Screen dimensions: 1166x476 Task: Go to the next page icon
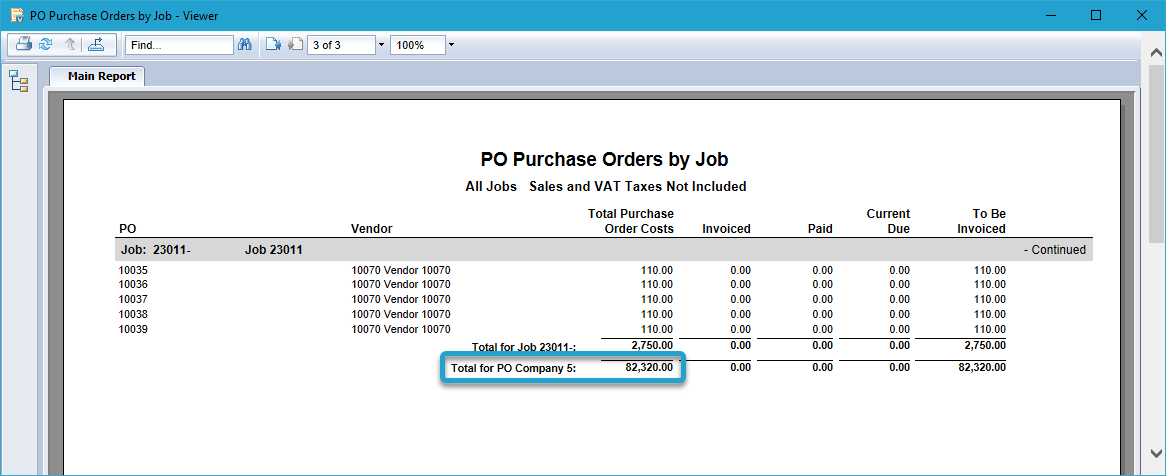click(x=273, y=45)
